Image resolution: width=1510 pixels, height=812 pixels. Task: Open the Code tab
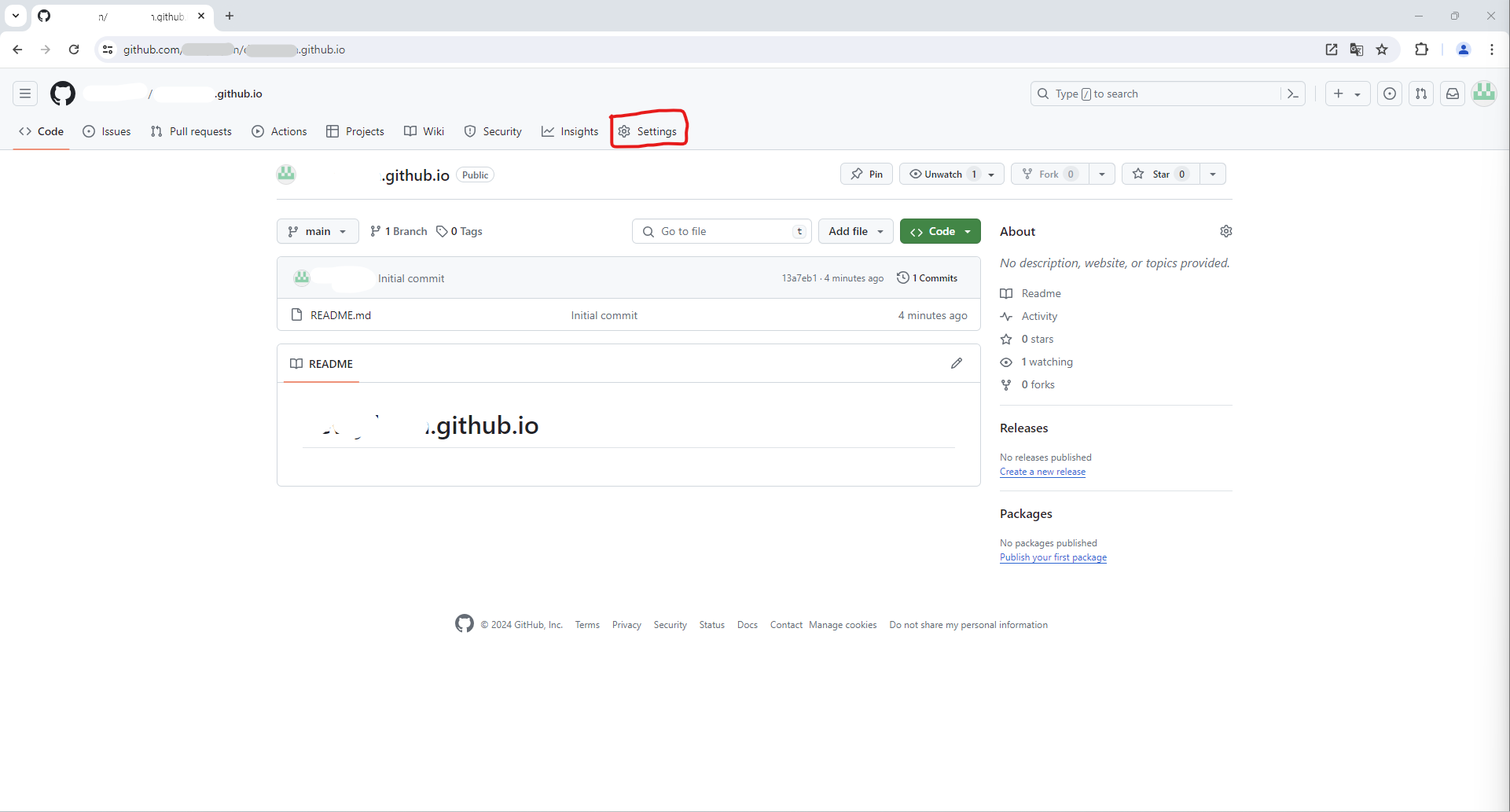[x=42, y=131]
